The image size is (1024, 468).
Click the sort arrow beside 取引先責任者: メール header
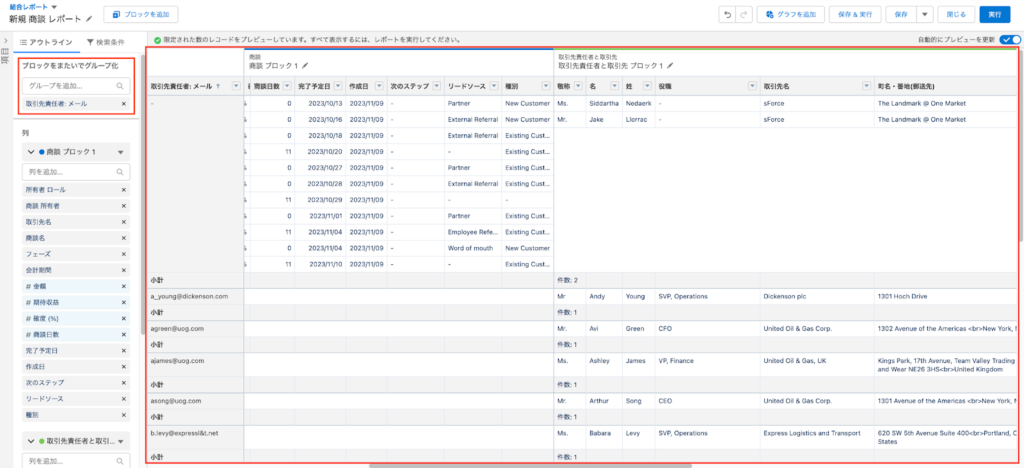[x=217, y=86]
